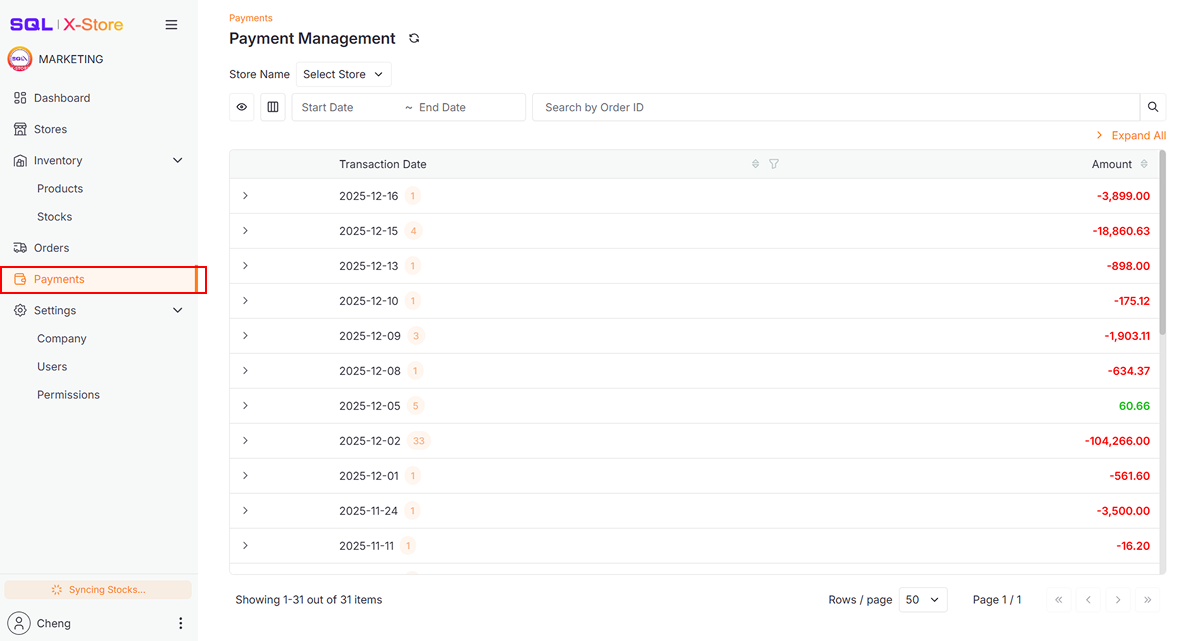Click the last-page pagination control
Image resolution: width=1195 pixels, height=641 pixels.
pos(1147,599)
